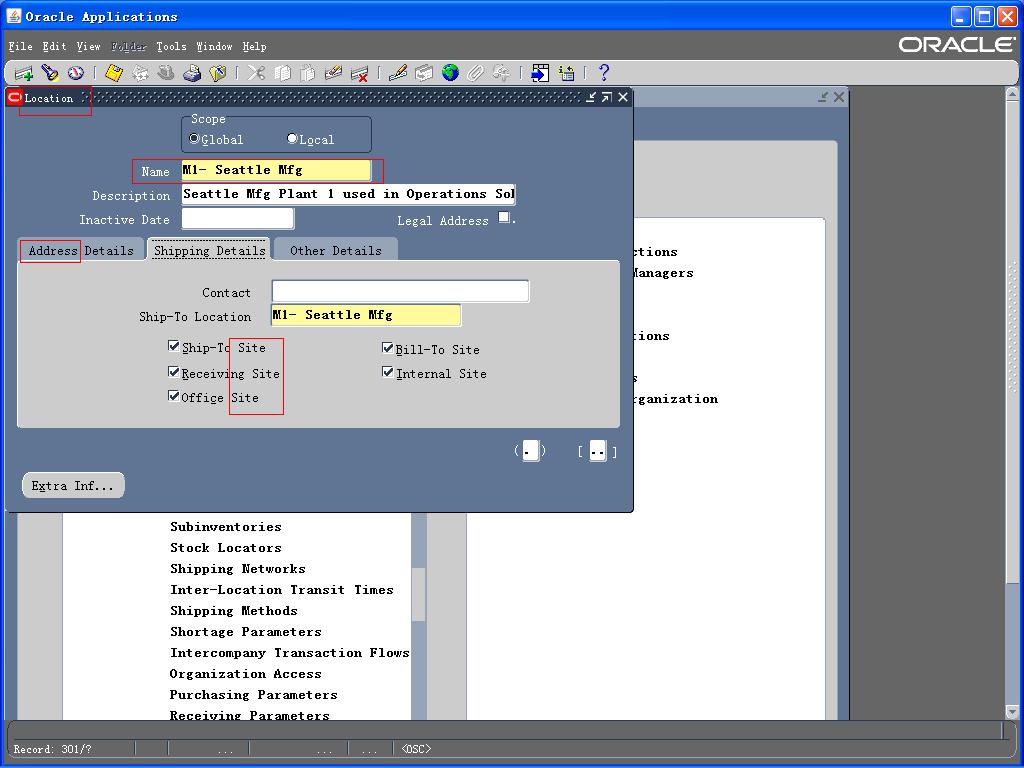Click the empty Contact field
This screenshot has height=768, width=1024.
pos(400,291)
